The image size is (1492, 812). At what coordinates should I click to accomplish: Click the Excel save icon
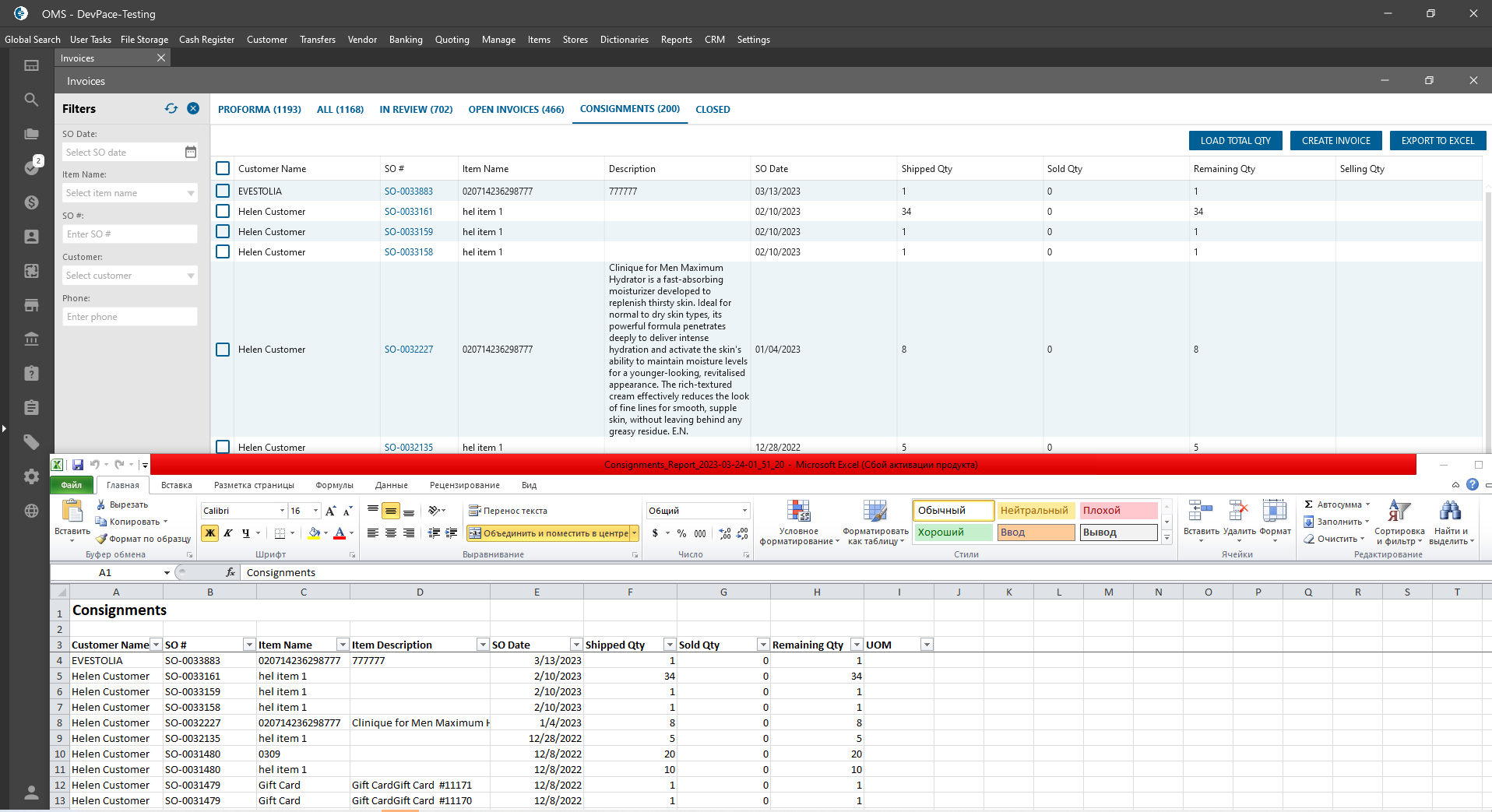(x=78, y=465)
